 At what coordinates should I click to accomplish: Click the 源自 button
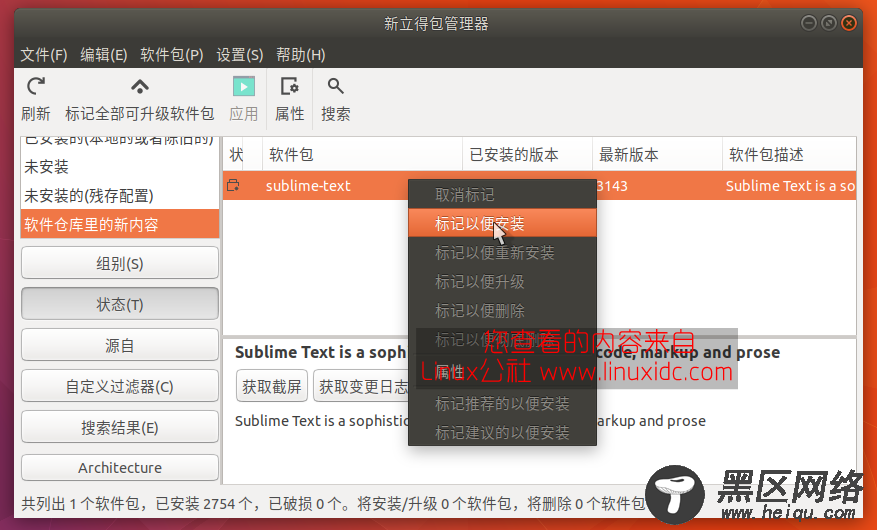click(x=120, y=346)
